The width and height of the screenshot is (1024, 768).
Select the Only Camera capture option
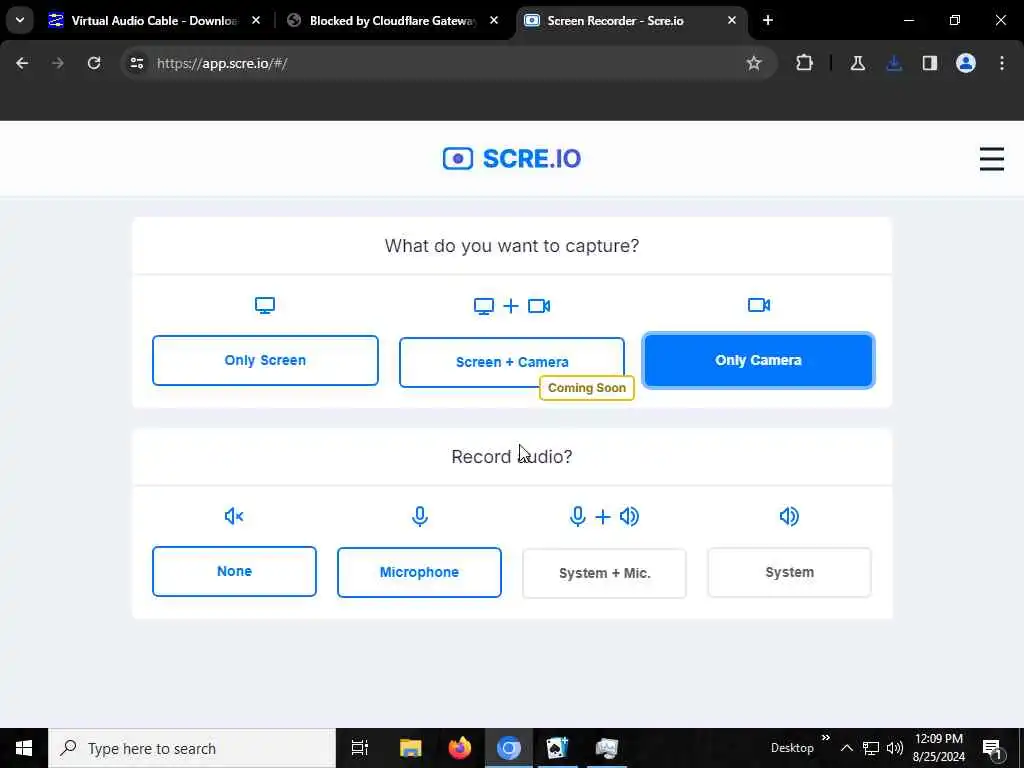(x=758, y=360)
